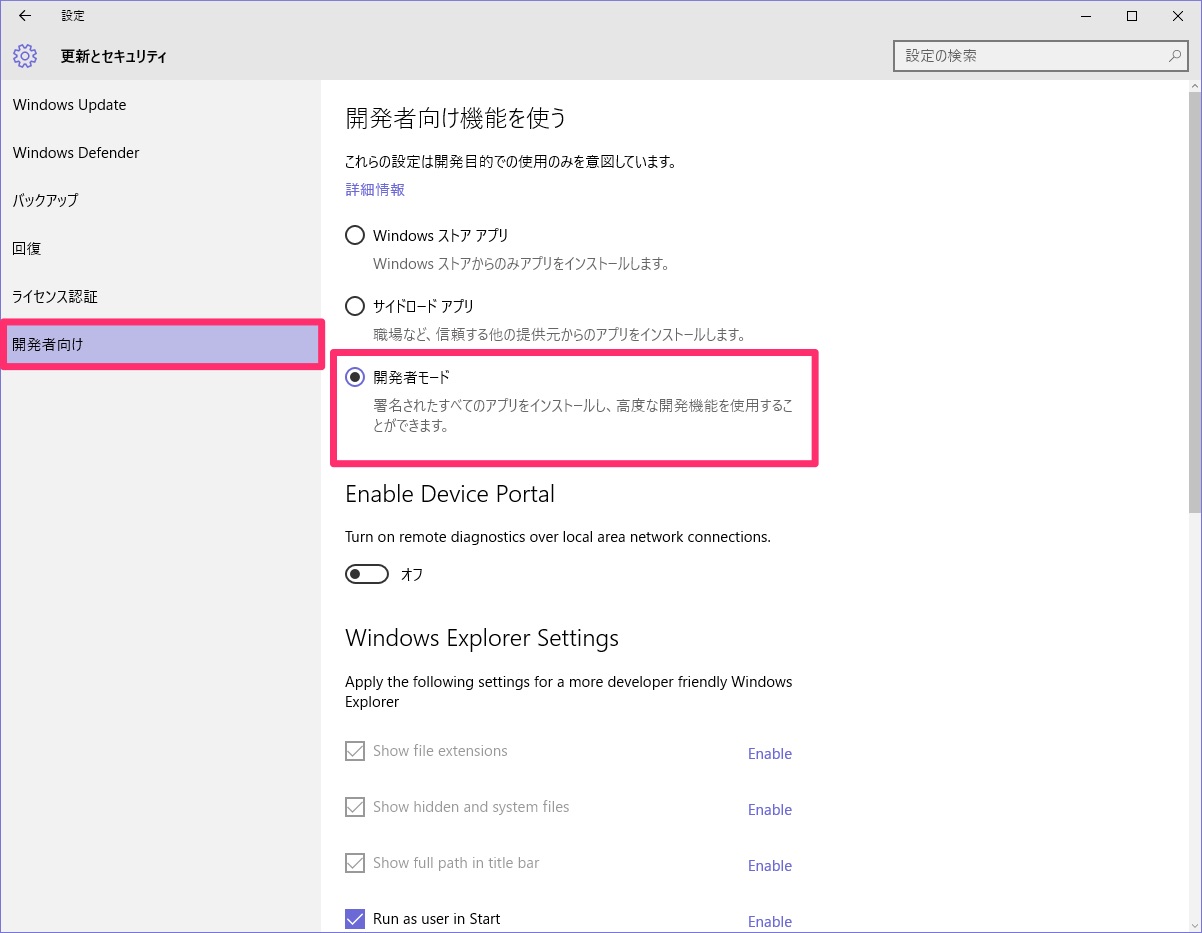Click the 更新とセキュリティ page title

coord(114,57)
